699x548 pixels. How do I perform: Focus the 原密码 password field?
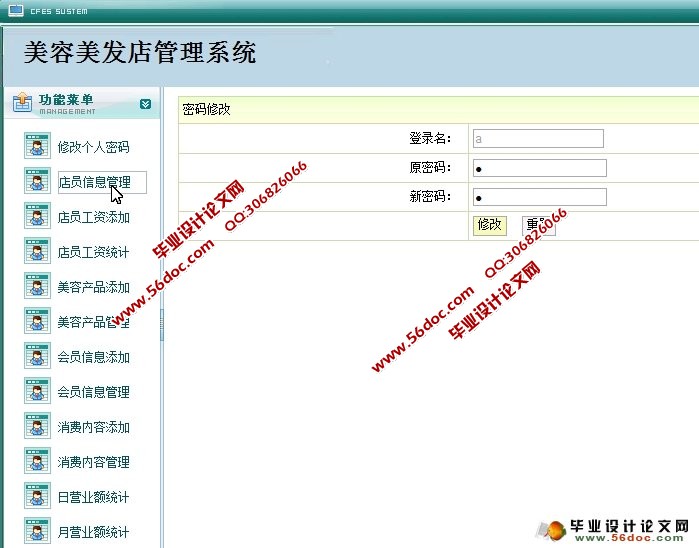coord(539,168)
